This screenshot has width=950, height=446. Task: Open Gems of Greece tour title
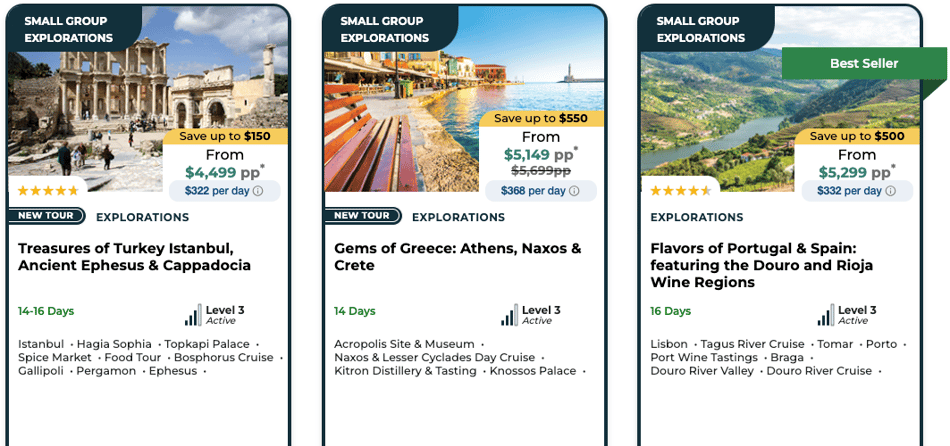pos(457,257)
